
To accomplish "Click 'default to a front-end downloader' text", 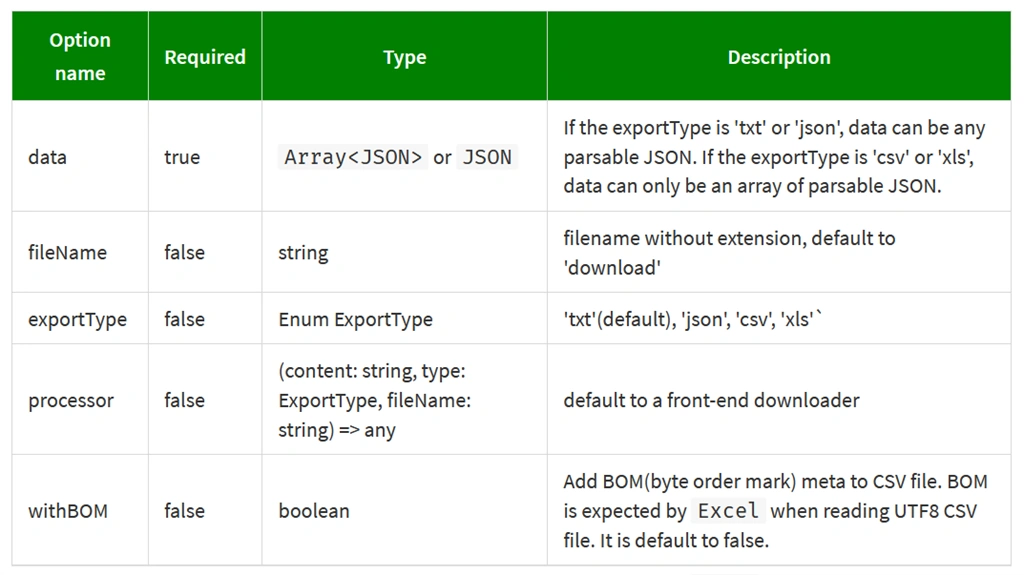I will tap(711, 400).
